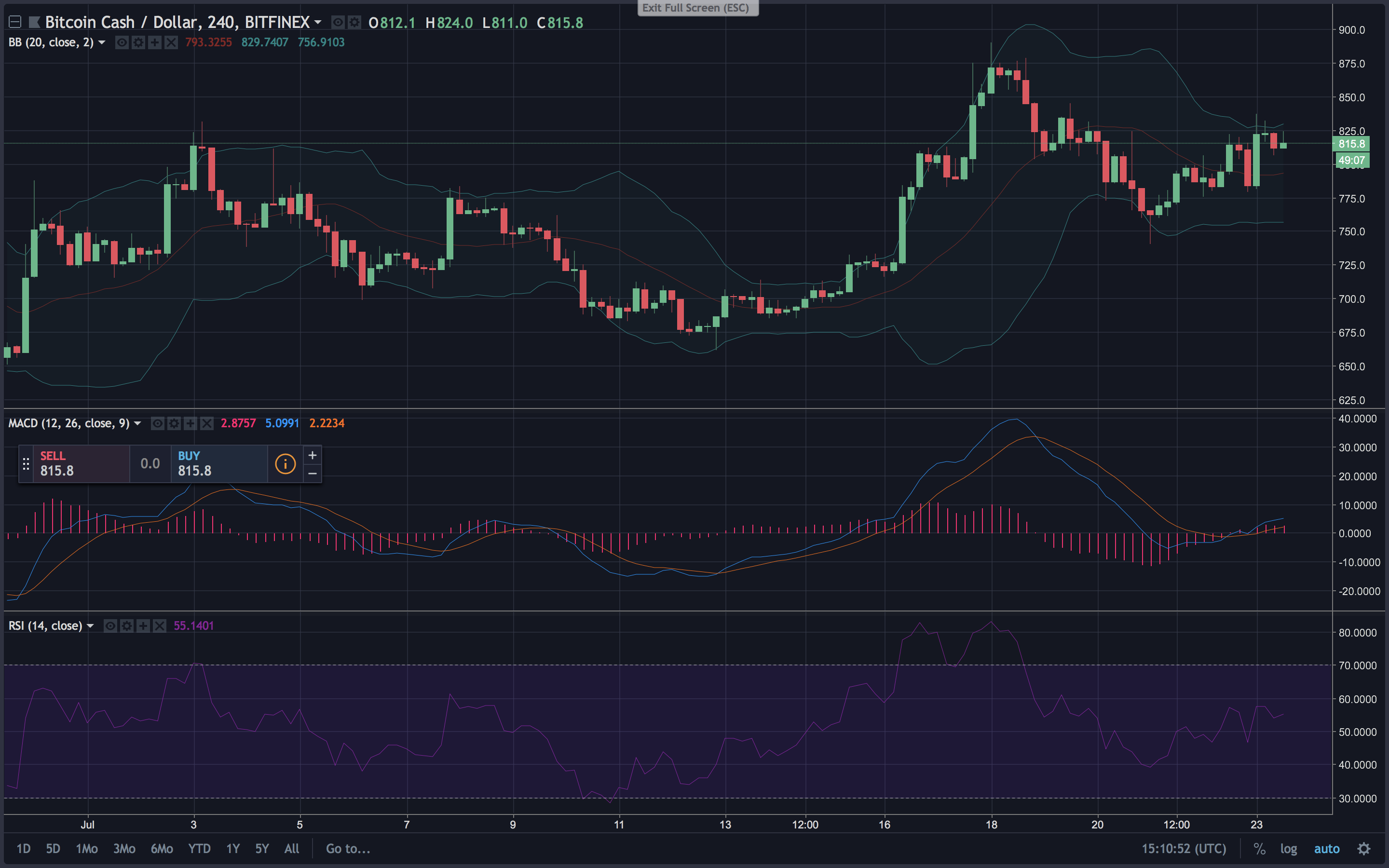Click the 18 date label on time axis
This screenshot has height=868, width=1389.
pos(991,825)
